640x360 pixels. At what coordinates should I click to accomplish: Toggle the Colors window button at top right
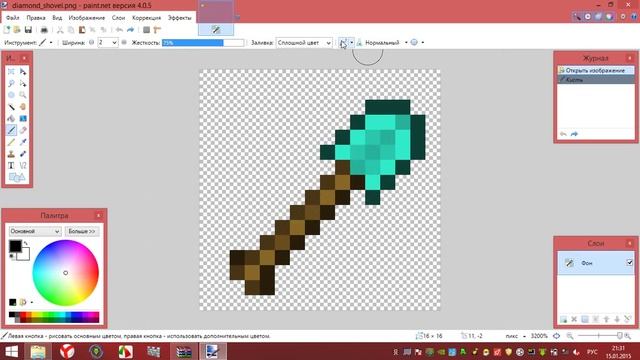(609, 17)
